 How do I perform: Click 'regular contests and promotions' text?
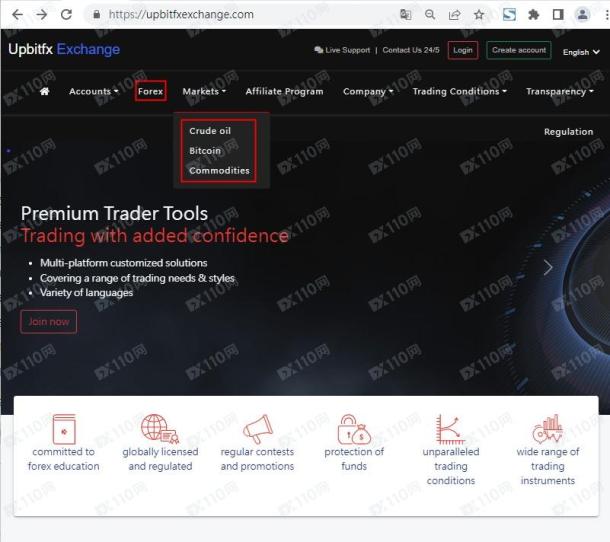tap(257, 459)
